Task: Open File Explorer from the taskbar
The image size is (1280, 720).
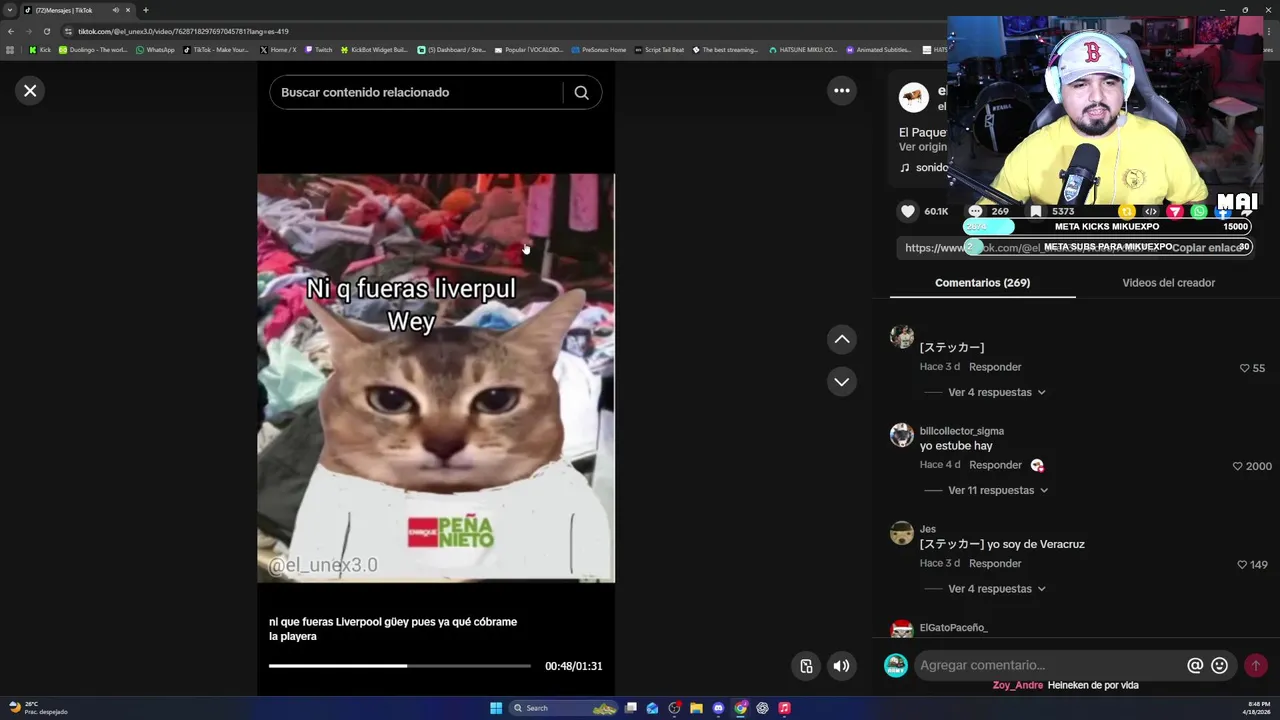Action: click(696, 708)
